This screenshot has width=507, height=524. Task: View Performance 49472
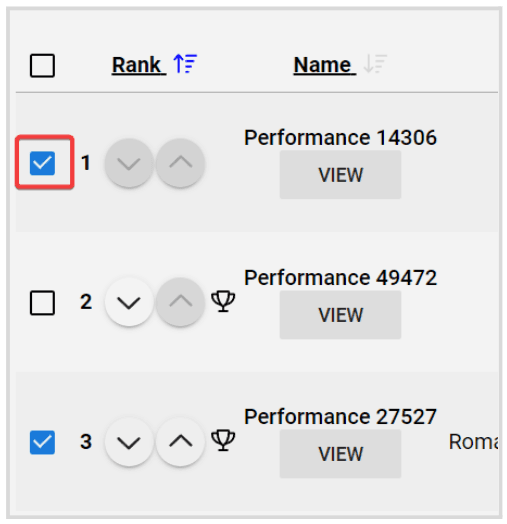coord(340,315)
